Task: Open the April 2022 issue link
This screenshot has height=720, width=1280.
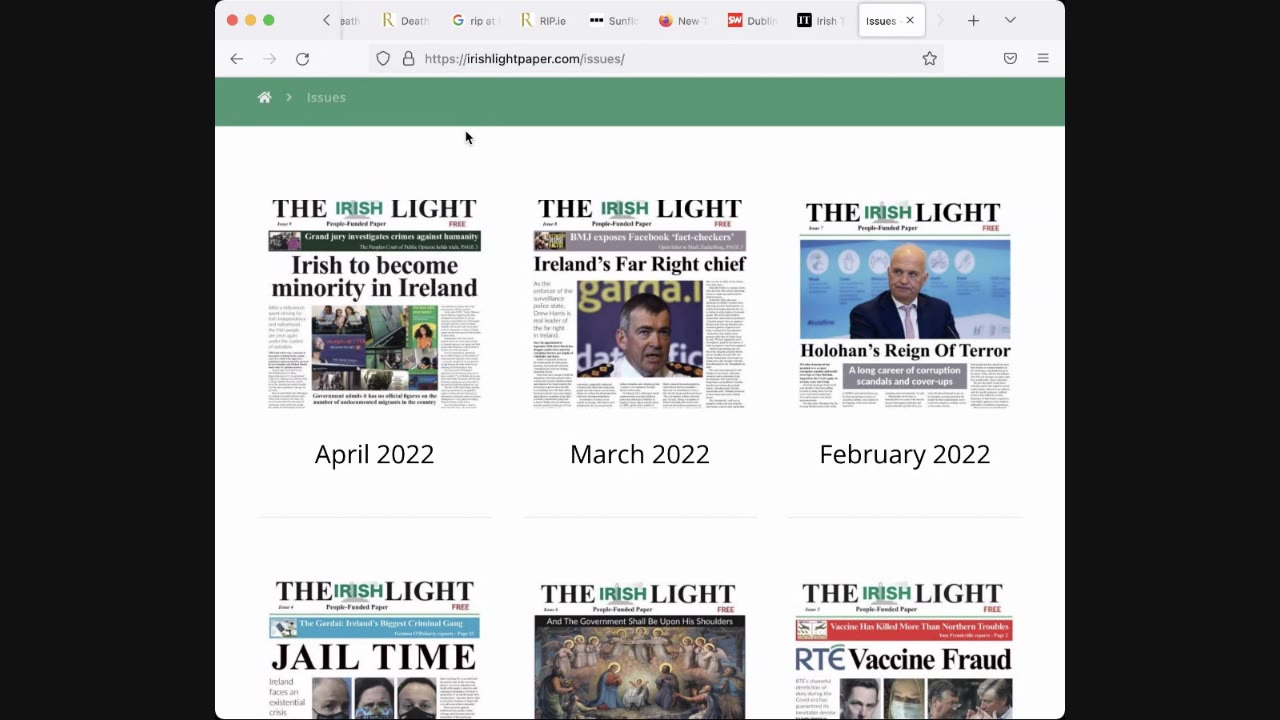Action: (374, 454)
